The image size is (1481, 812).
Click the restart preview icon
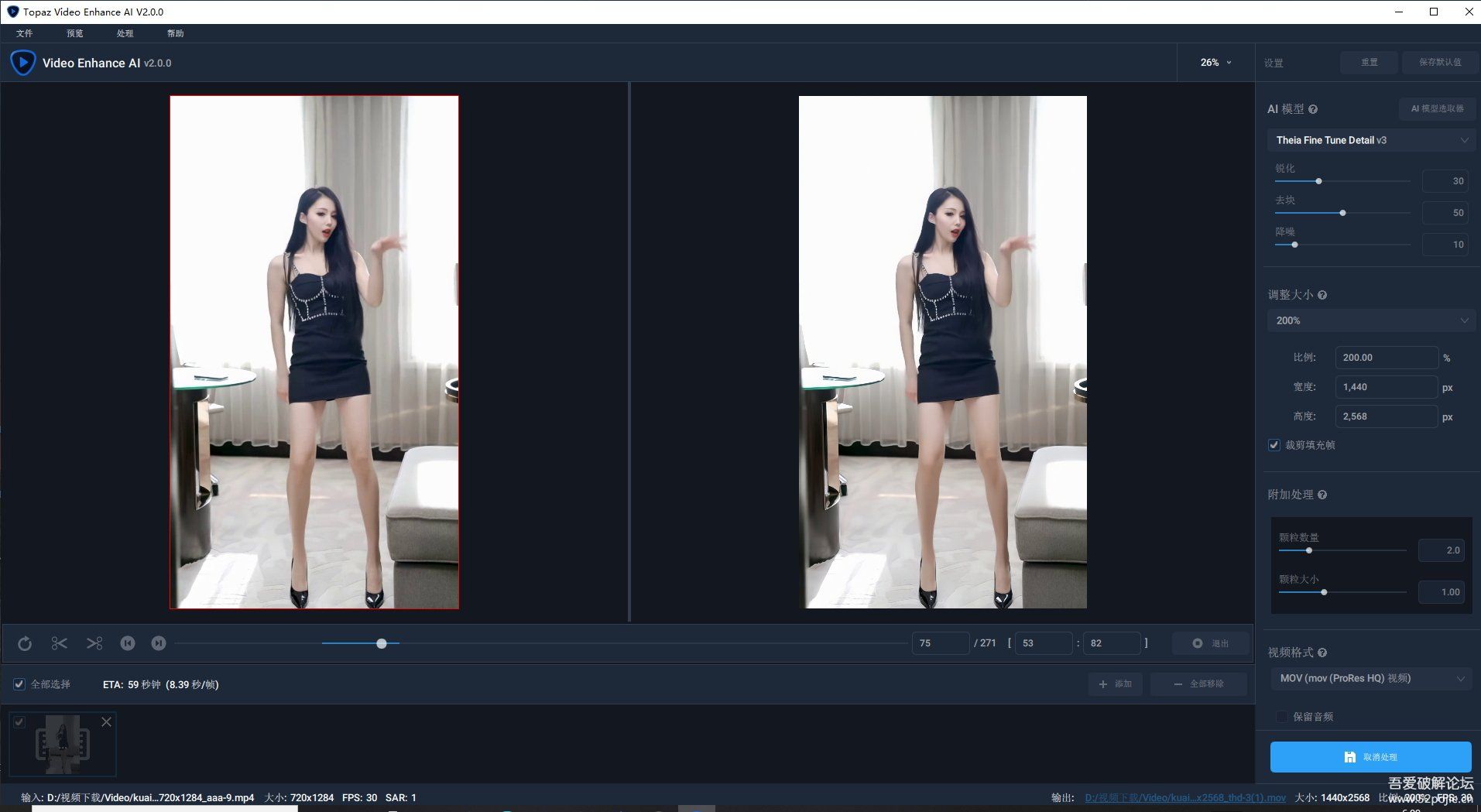click(25, 643)
